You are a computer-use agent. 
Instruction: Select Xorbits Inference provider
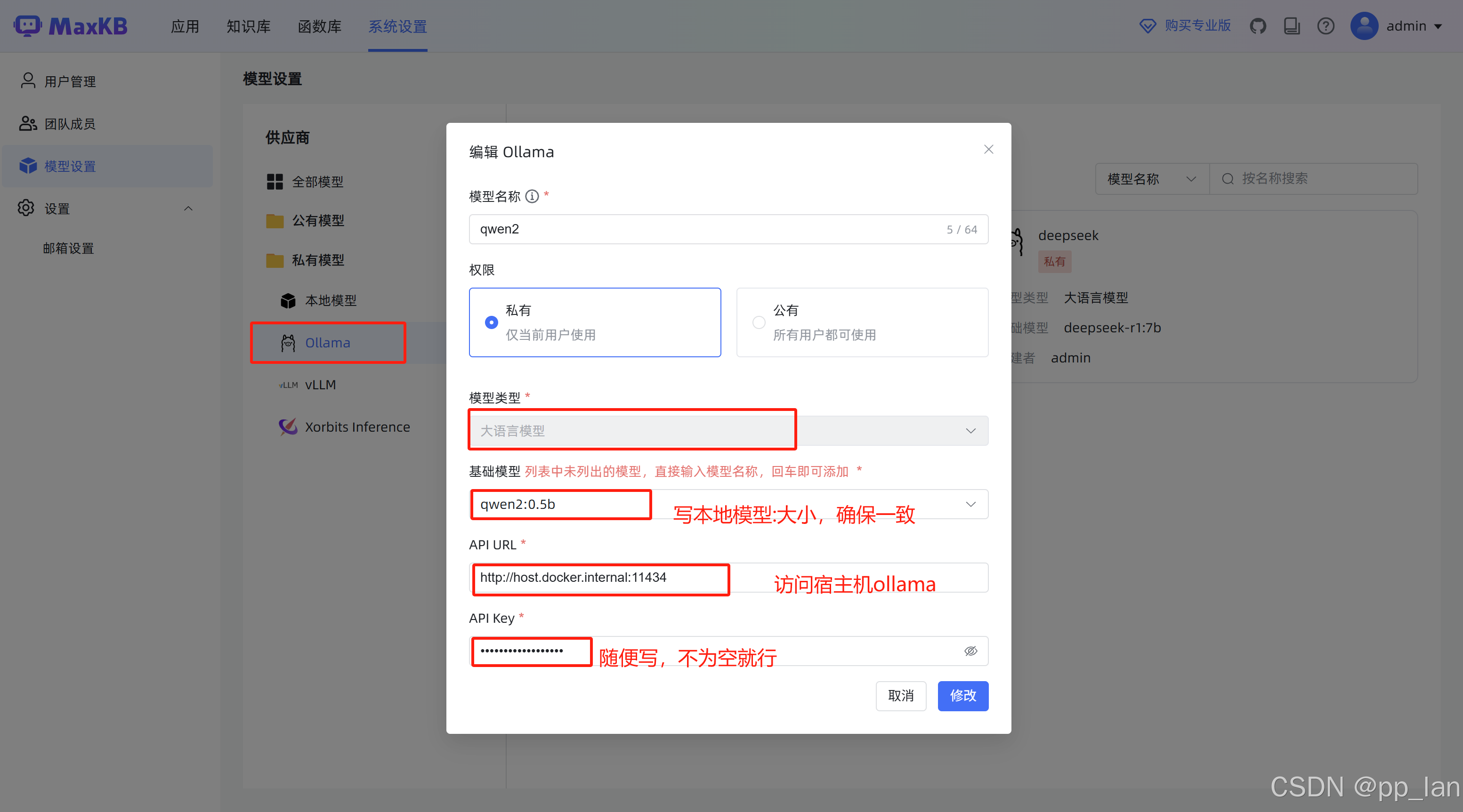pos(356,426)
